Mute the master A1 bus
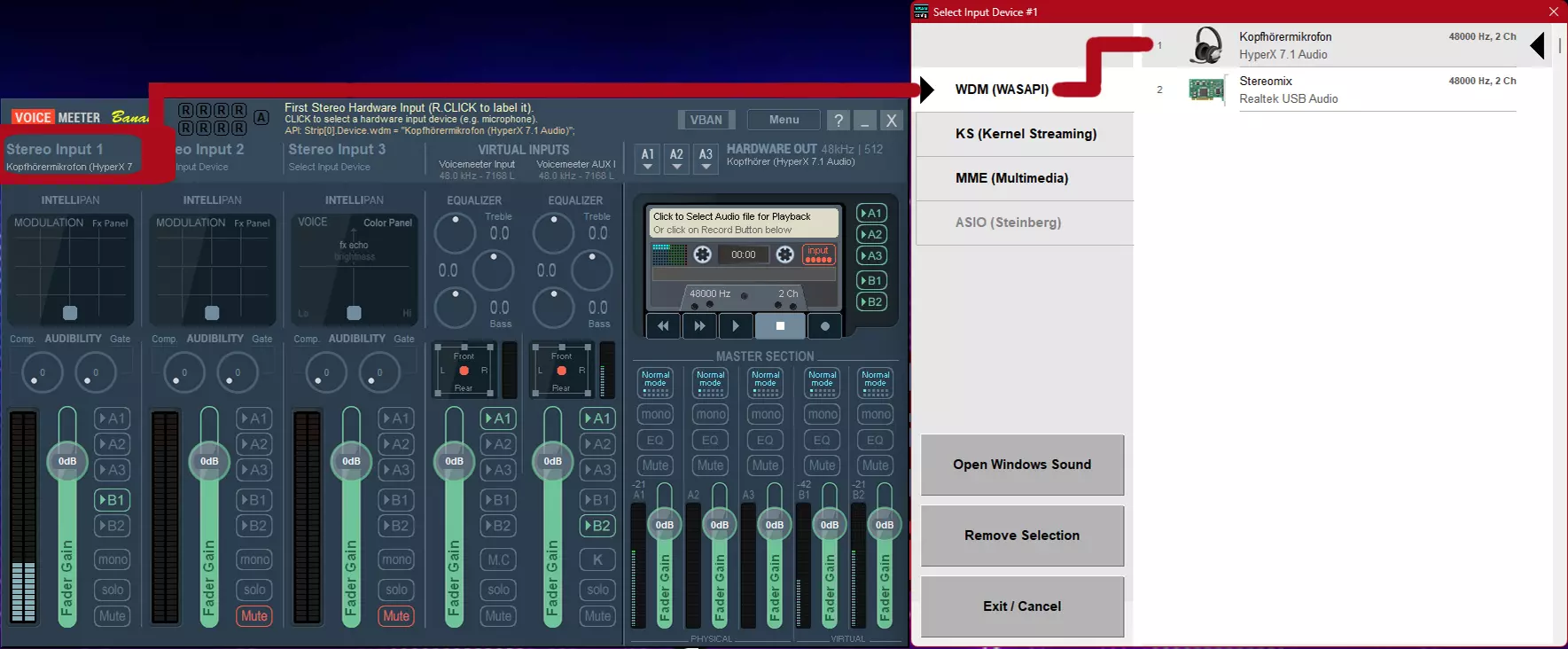This screenshot has height=649, width=1568. coord(656,465)
